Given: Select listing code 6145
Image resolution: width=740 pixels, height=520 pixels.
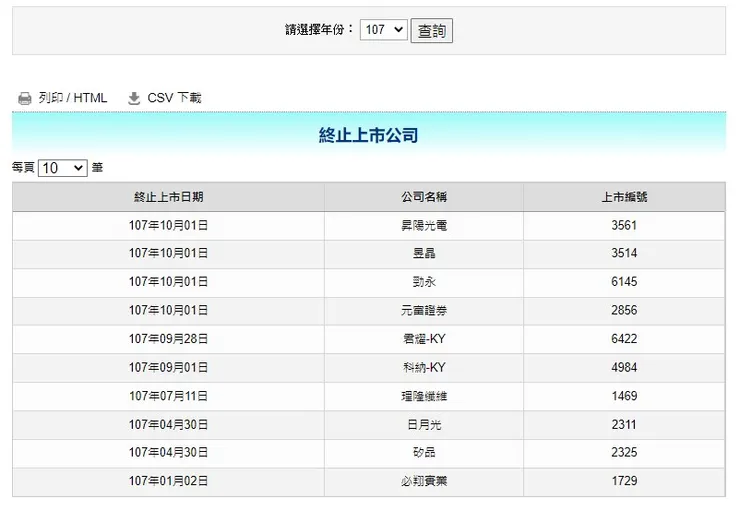Looking at the screenshot, I should [x=624, y=282].
